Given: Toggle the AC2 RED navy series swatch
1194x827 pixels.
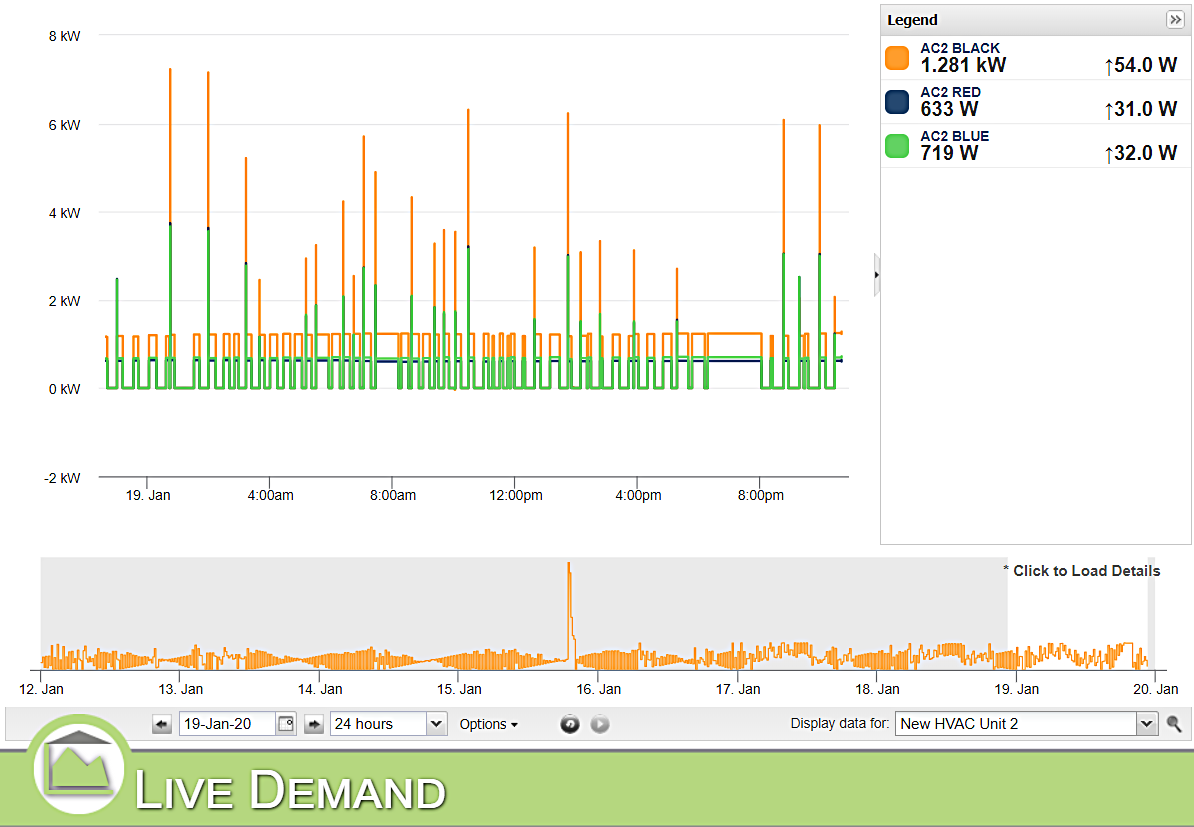Looking at the screenshot, I should coord(897,102).
